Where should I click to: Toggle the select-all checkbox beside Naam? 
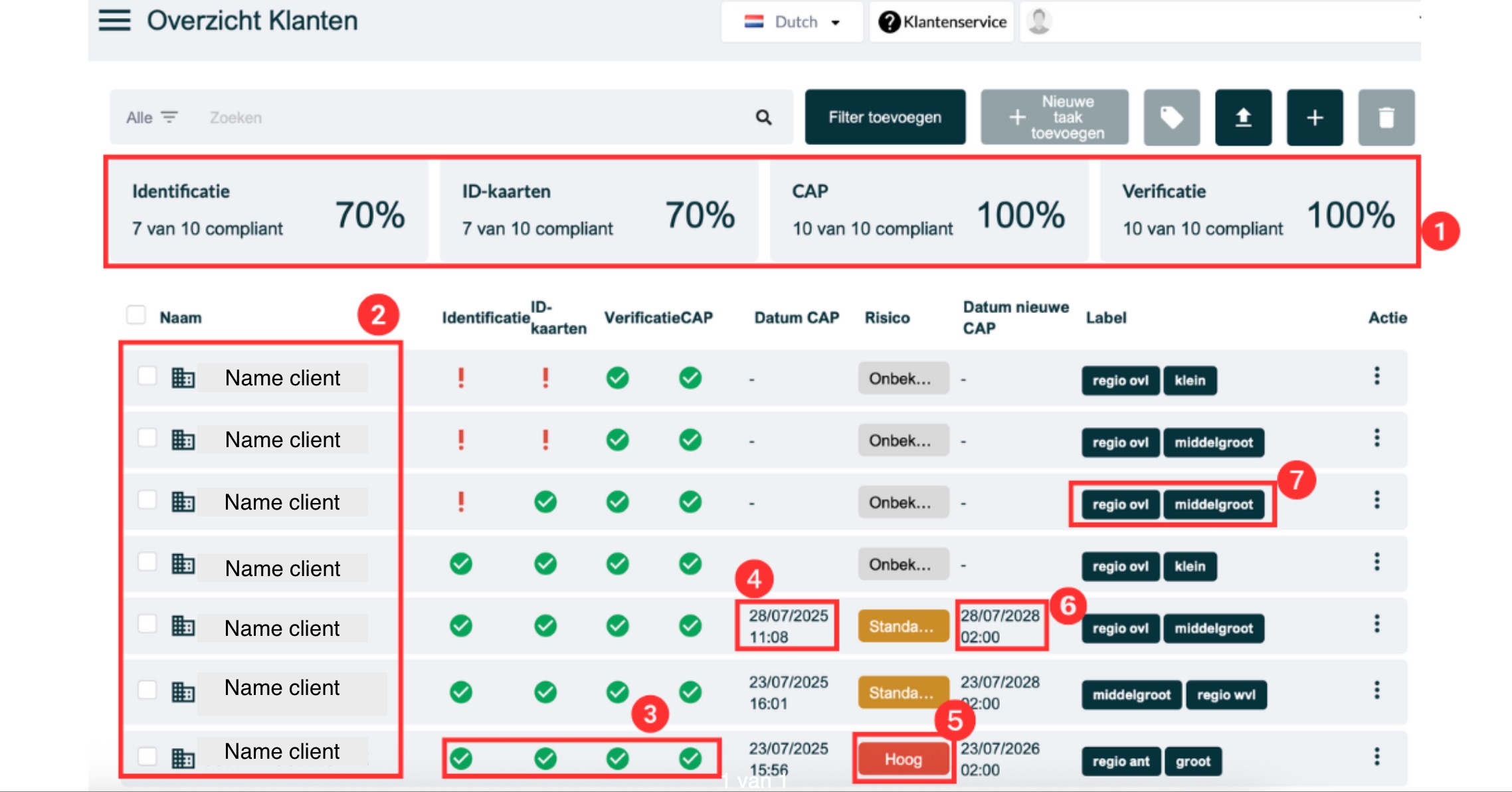136,315
